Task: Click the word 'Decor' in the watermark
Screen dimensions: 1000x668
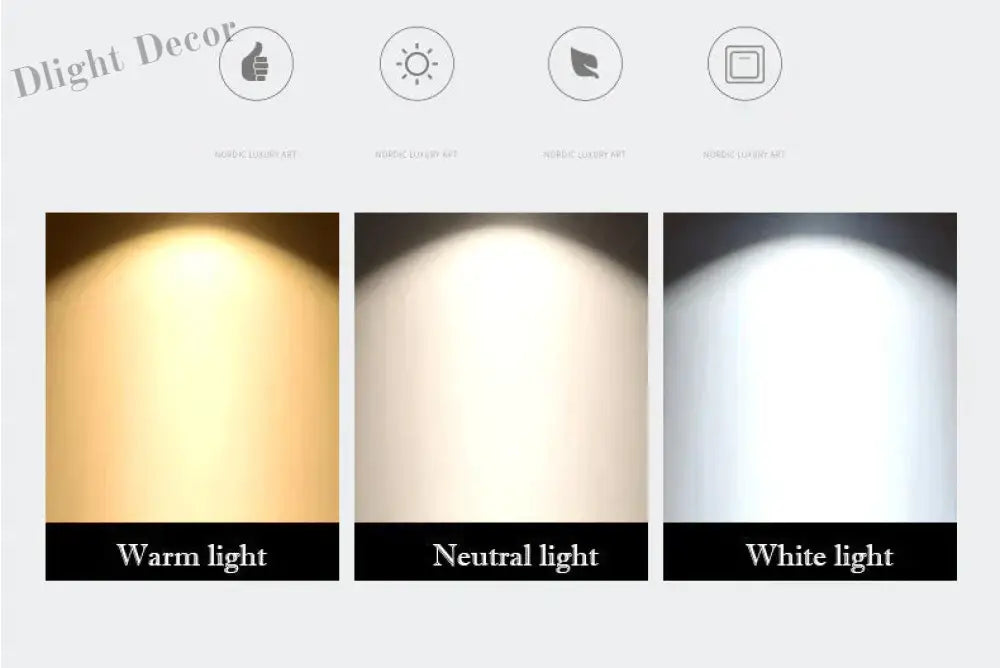Action: [185, 41]
